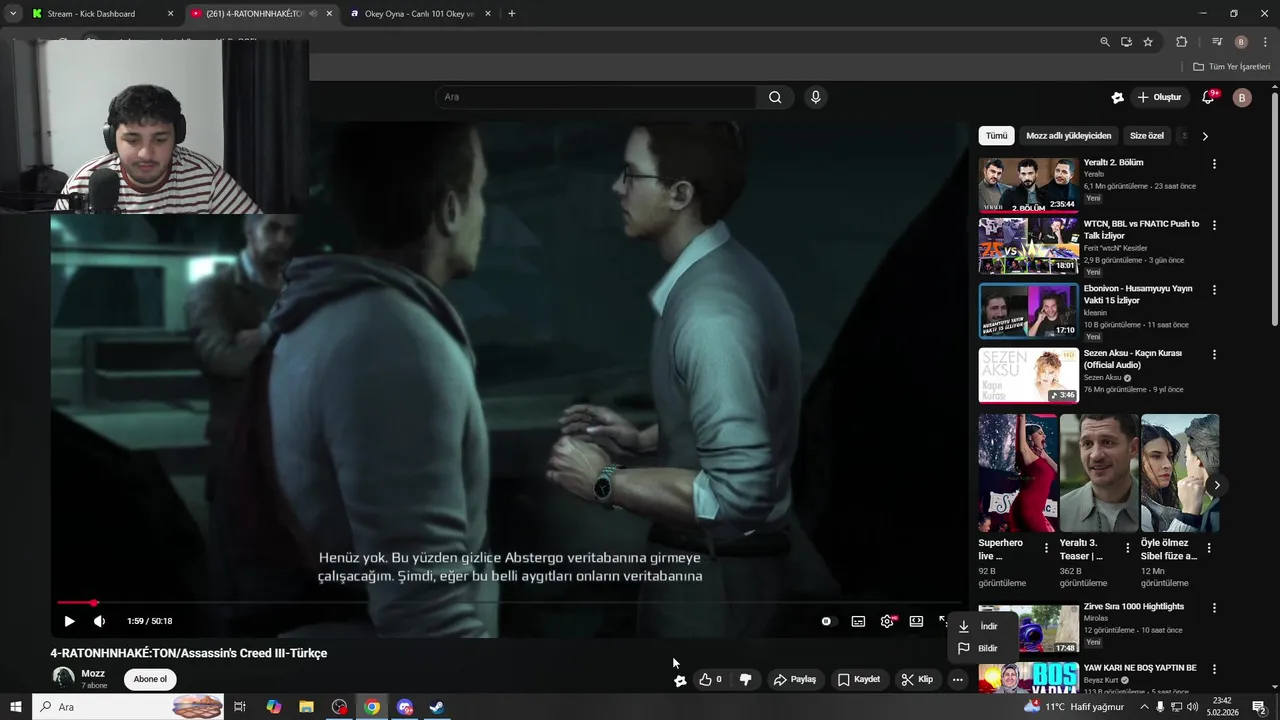1280x720 pixels.
Task: Show hidden system tray icons
Action: click(x=1144, y=707)
